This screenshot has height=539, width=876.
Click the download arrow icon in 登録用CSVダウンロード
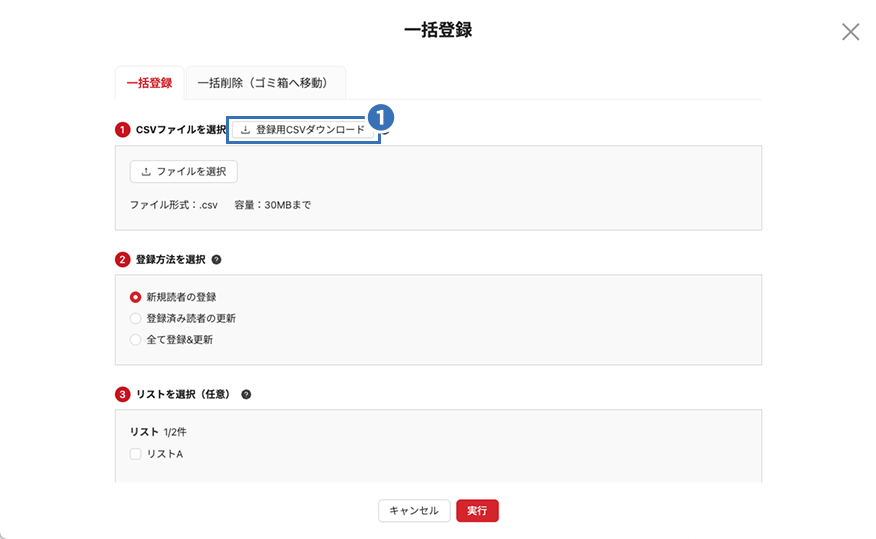click(x=245, y=130)
